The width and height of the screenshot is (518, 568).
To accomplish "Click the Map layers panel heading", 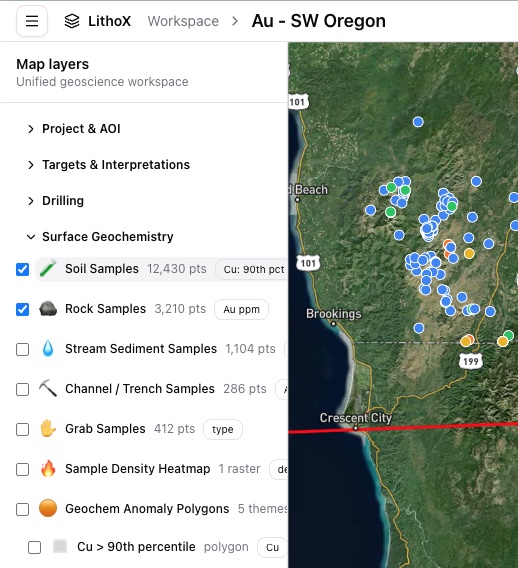I will 53,64.
